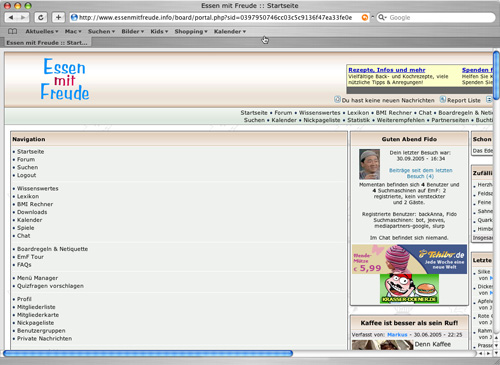The width and height of the screenshot is (500, 365).
Task: Open Forum in the Navigation panel
Action: (x=26, y=159)
